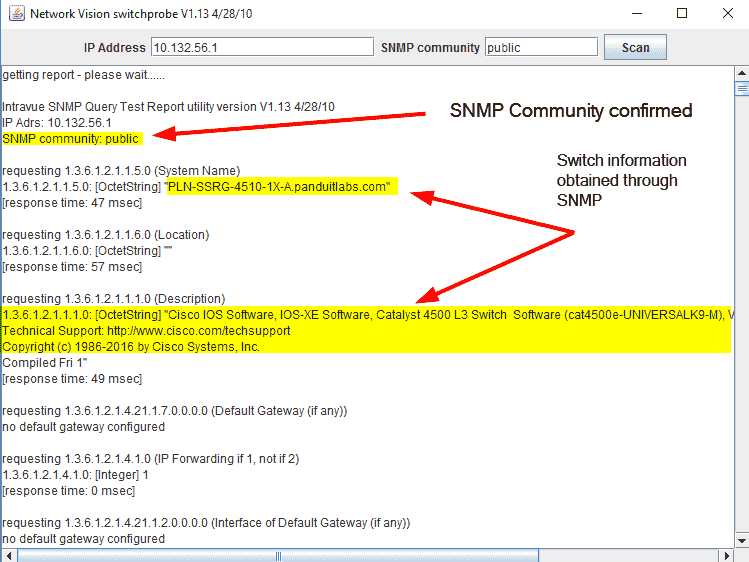The width and height of the screenshot is (749, 562).
Task: Click the Java application icon in title bar
Action: [x=17, y=13]
